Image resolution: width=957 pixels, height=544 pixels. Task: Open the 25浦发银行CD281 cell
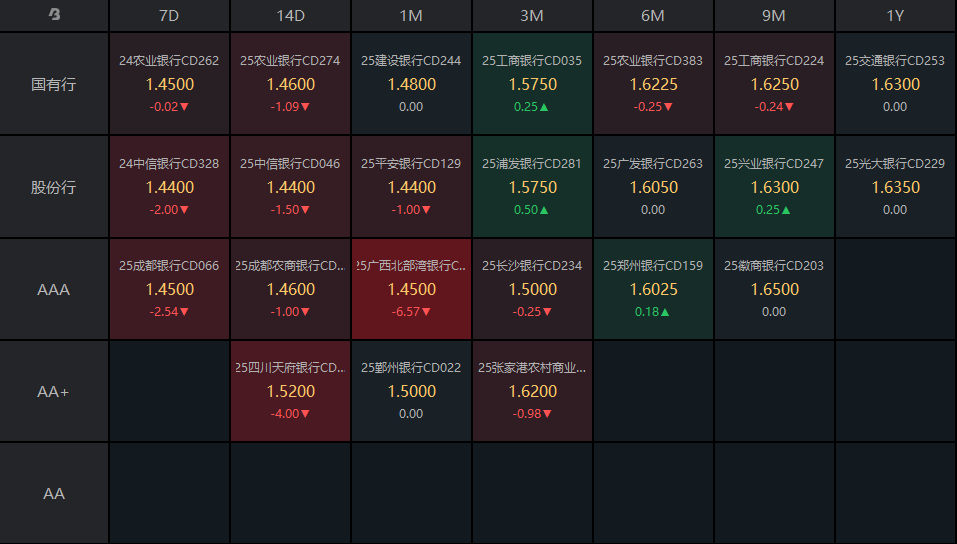[532, 187]
